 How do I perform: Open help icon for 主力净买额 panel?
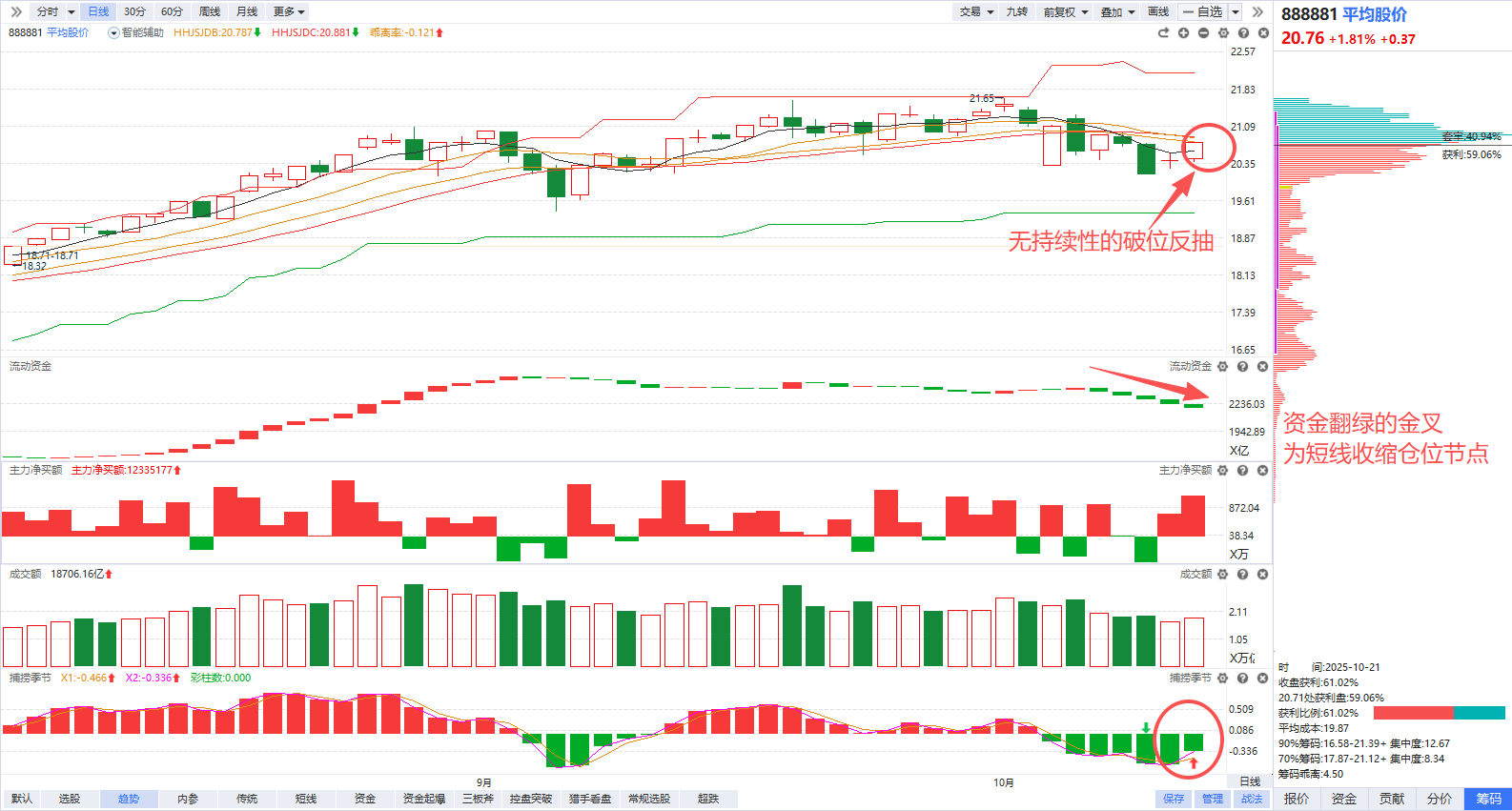pos(1243,471)
